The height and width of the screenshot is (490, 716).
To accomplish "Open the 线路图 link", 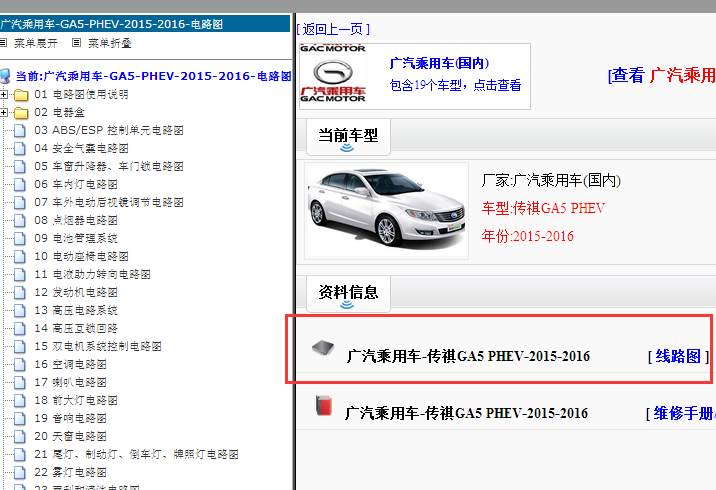I will coord(678,356).
